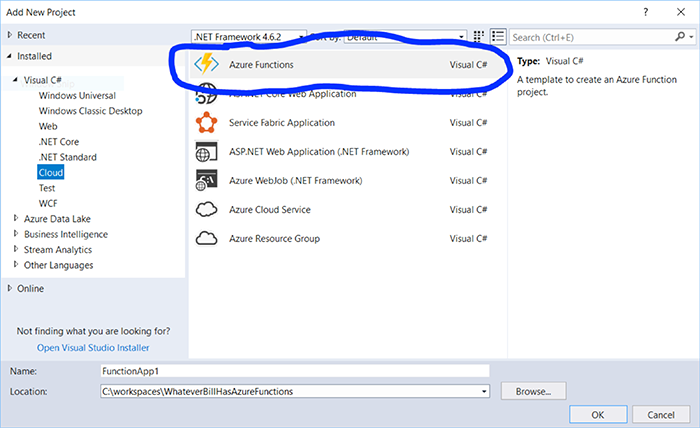The image size is (700, 428).
Task: Click the search magnifier icon
Action: tap(679, 37)
